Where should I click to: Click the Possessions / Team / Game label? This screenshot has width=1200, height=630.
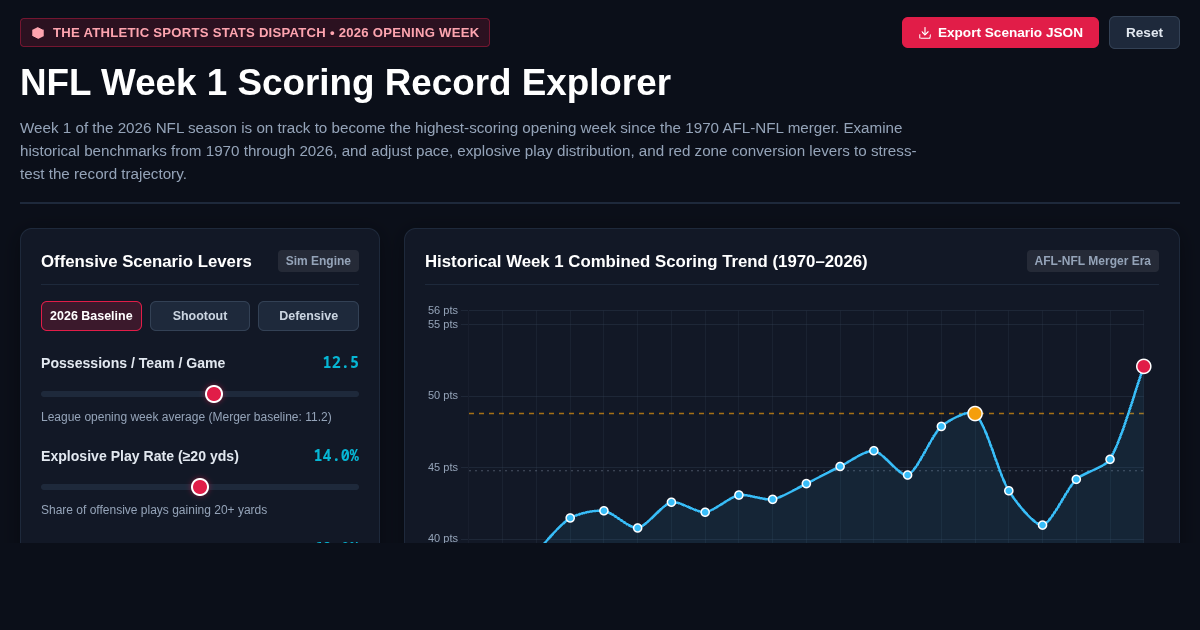(x=133, y=363)
